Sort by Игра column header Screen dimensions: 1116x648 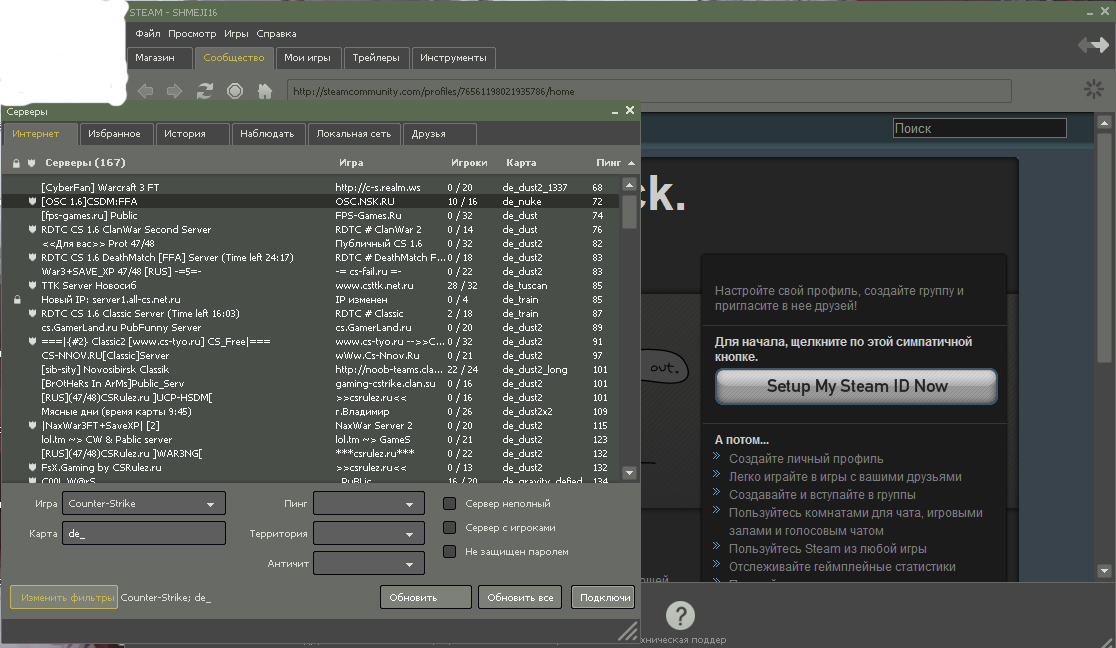pos(351,163)
